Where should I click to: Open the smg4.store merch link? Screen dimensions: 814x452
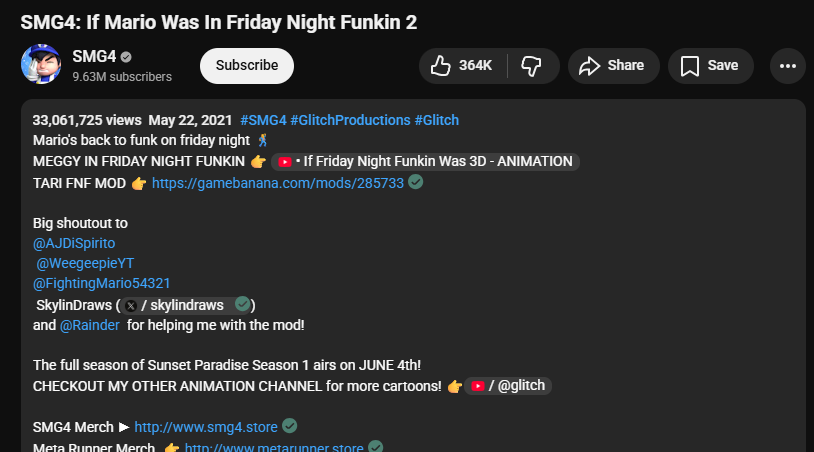pos(206,427)
